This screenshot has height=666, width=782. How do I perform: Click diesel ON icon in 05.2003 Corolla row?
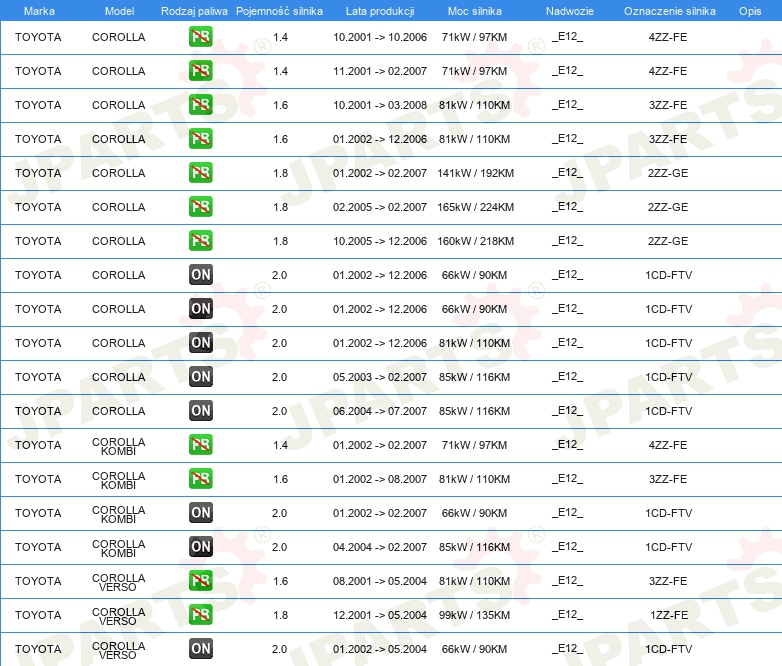pos(200,377)
